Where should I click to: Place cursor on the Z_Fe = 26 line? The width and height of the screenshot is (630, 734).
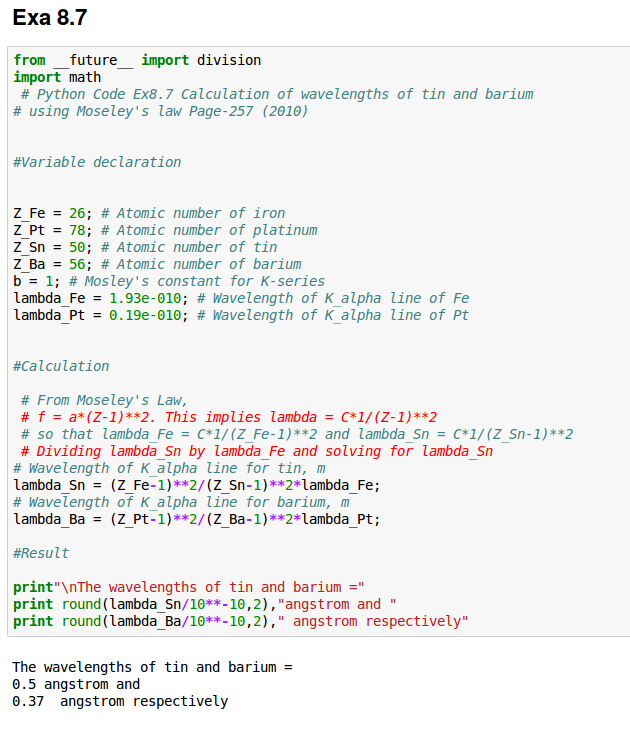click(x=149, y=213)
